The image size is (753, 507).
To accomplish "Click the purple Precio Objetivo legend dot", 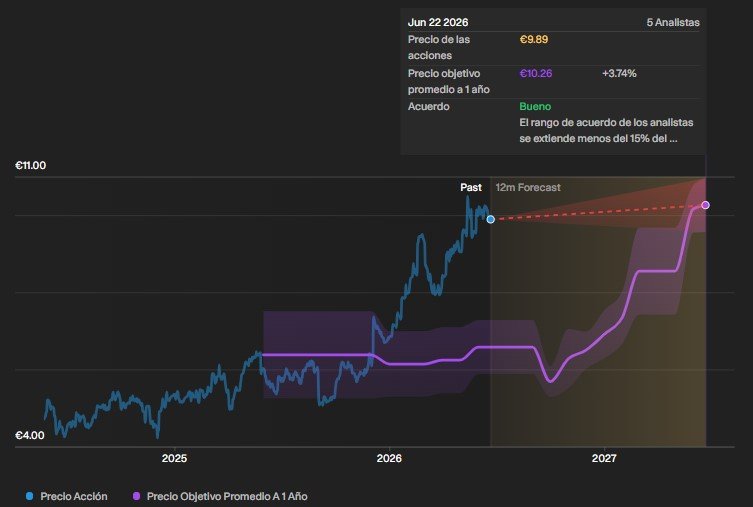I will (136, 496).
